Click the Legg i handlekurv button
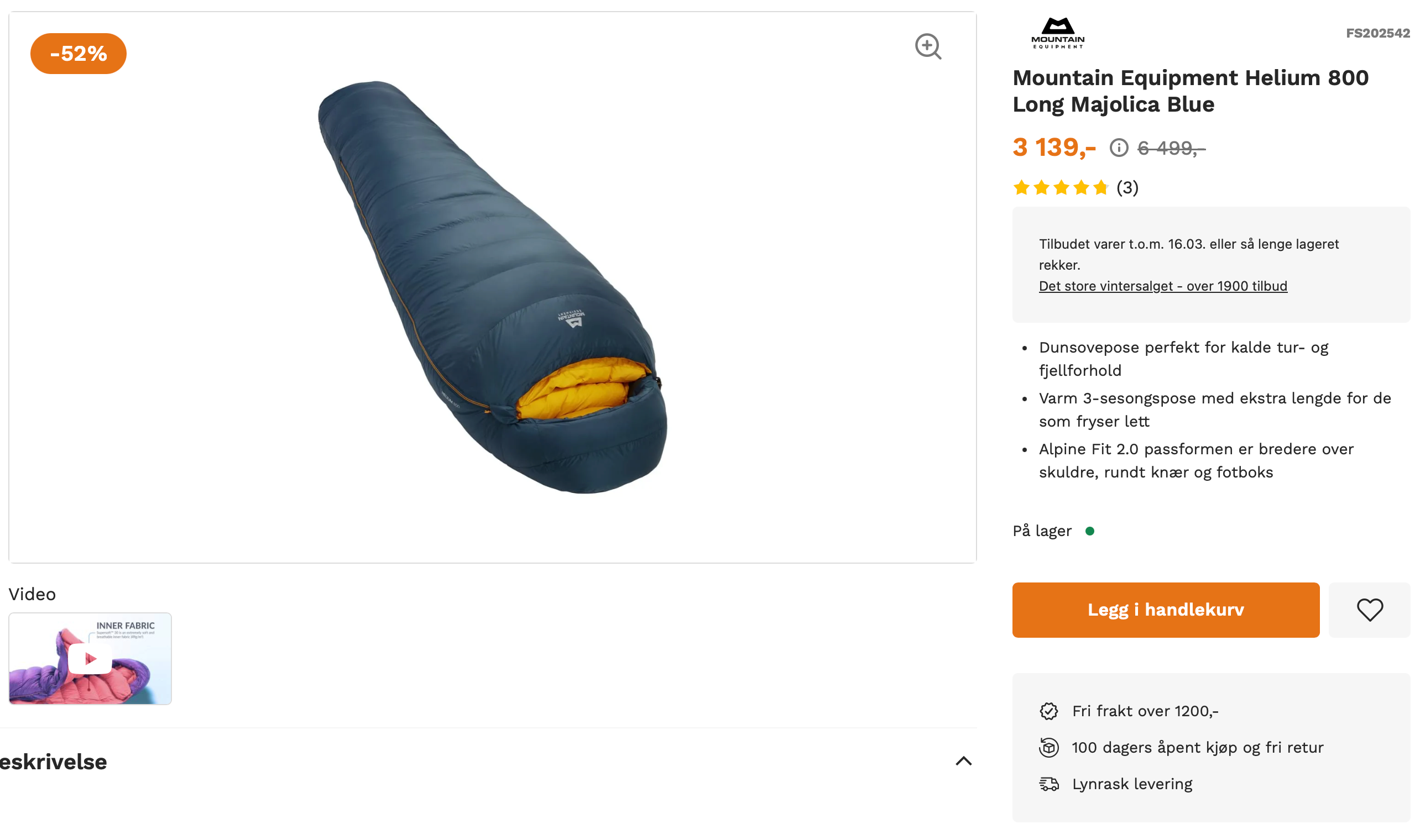The height and width of the screenshot is (840, 1420). (1165, 610)
